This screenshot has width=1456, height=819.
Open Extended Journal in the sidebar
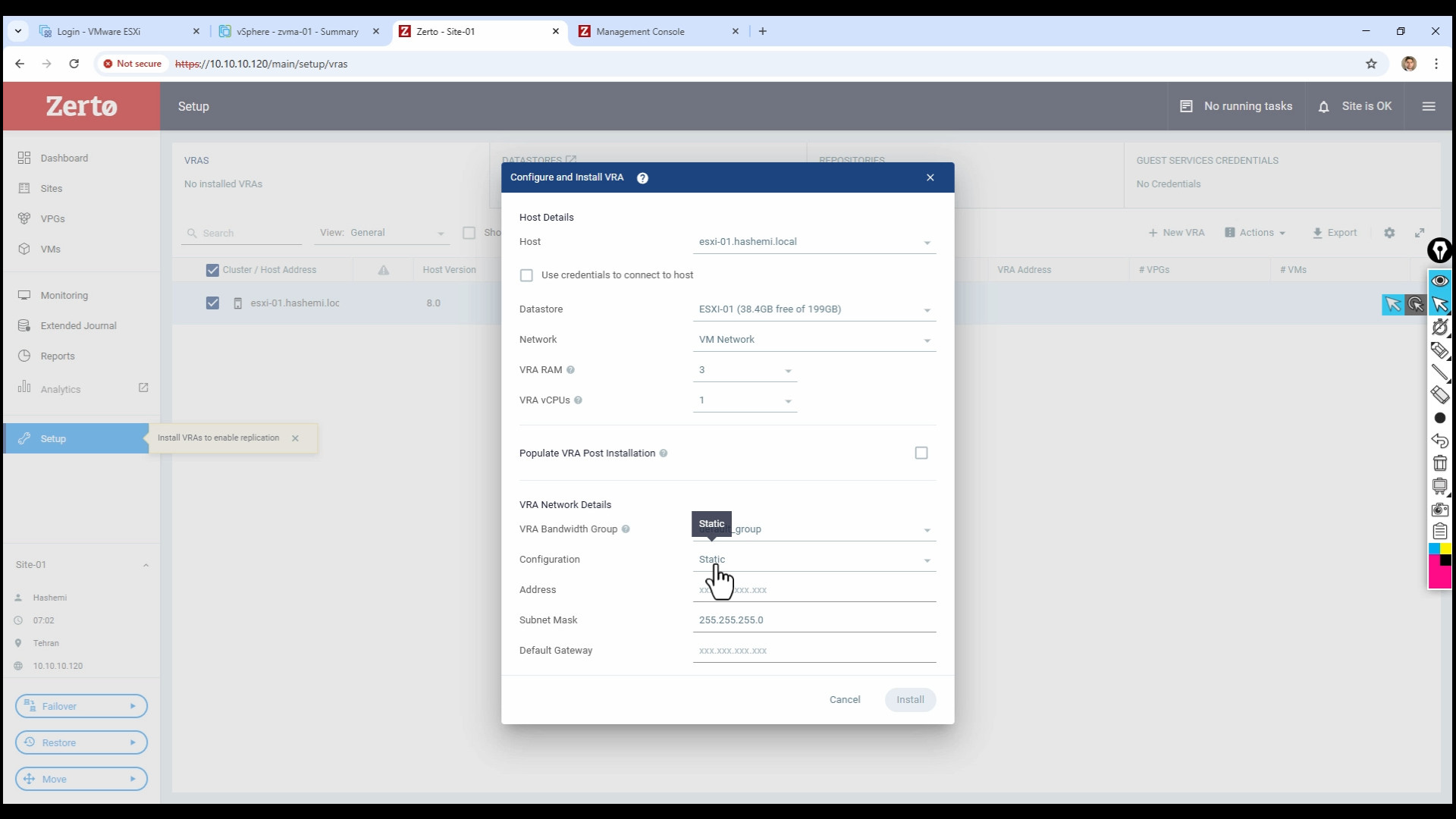pos(78,325)
